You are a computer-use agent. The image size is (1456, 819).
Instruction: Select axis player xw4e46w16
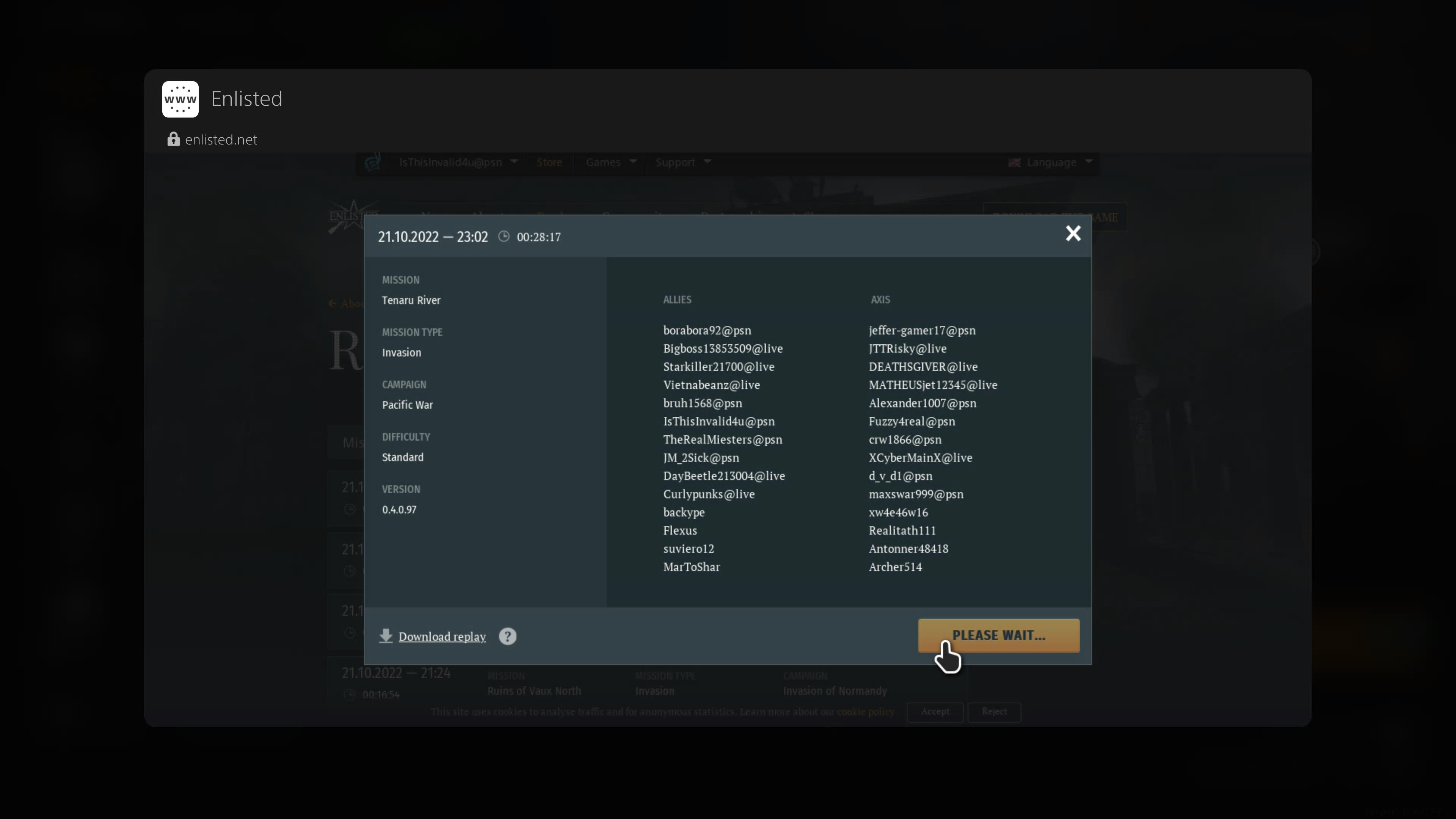click(x=898, y=512)
